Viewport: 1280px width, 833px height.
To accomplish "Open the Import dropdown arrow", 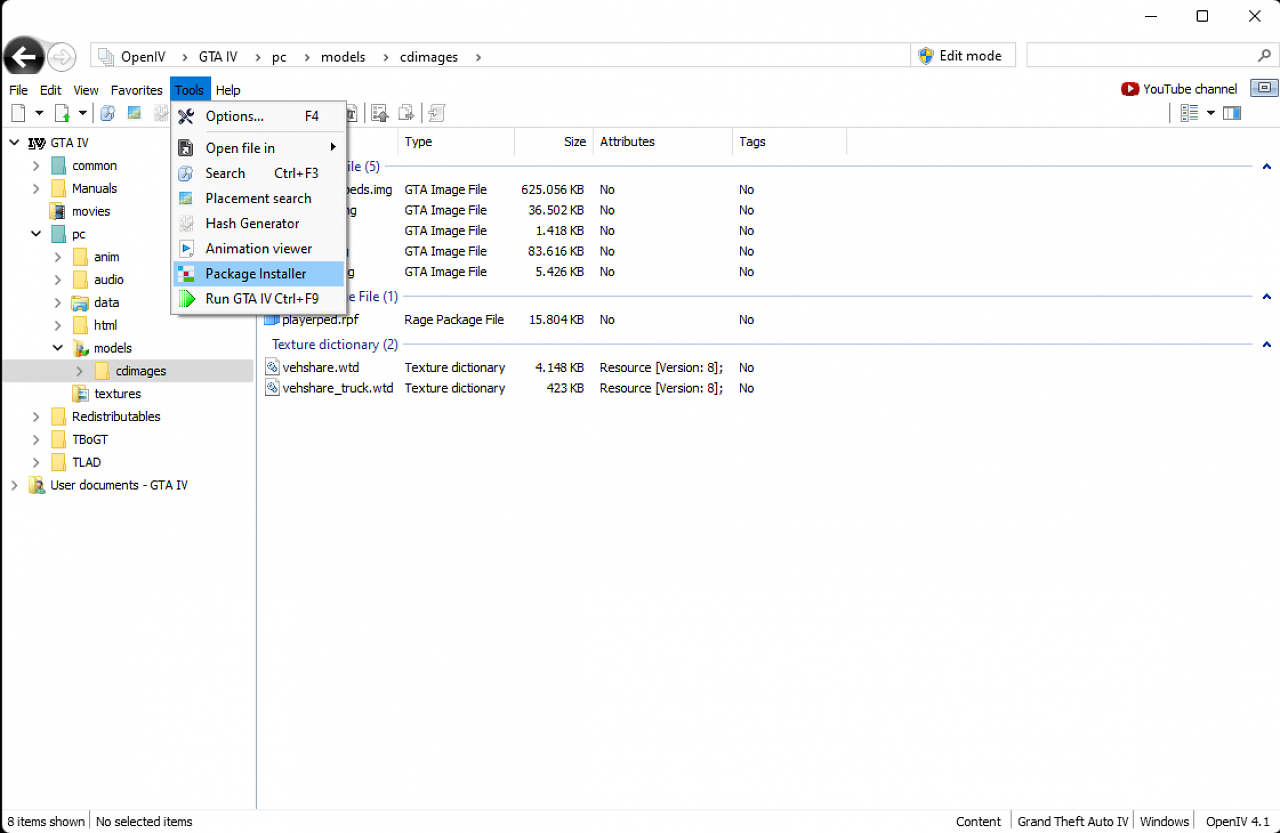I will pyautogui.click(x=83, y=113).
